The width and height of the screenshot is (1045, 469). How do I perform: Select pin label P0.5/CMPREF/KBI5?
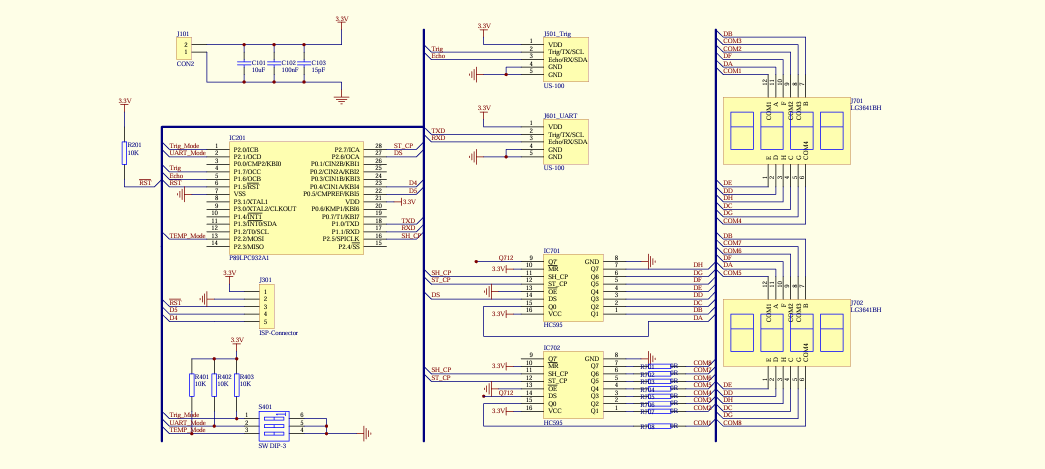(331, 193)
